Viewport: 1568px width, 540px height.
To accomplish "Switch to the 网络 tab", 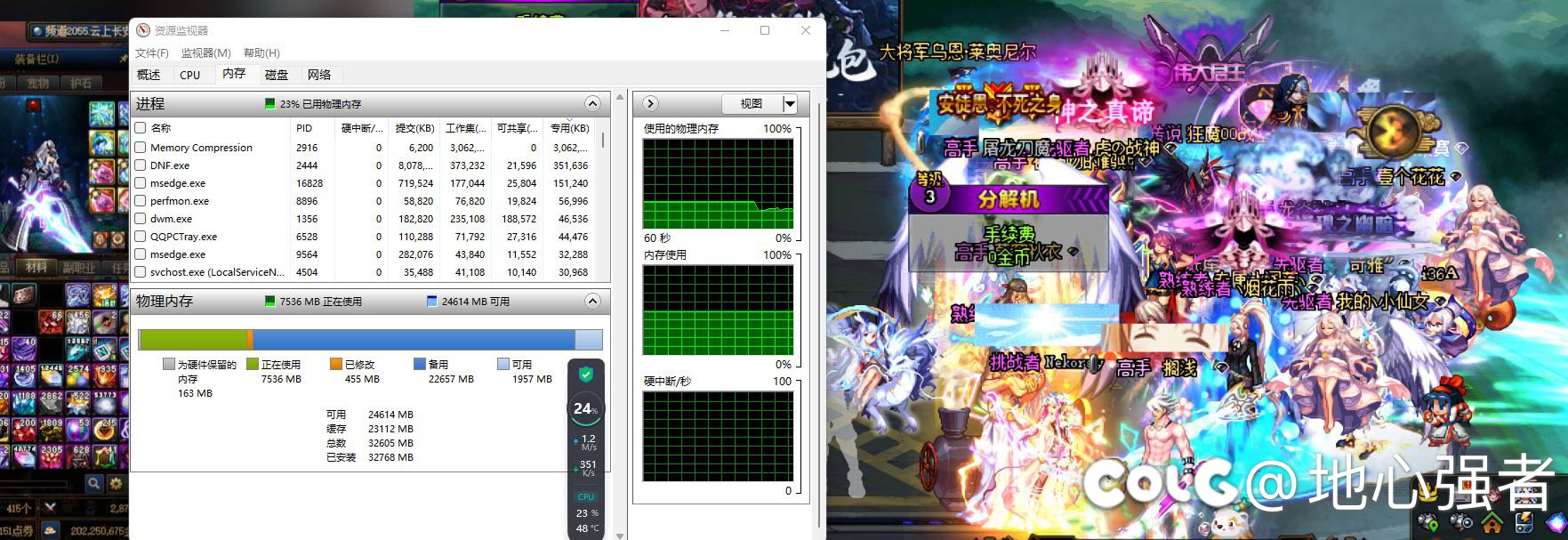I will click(x=319, y=75).
